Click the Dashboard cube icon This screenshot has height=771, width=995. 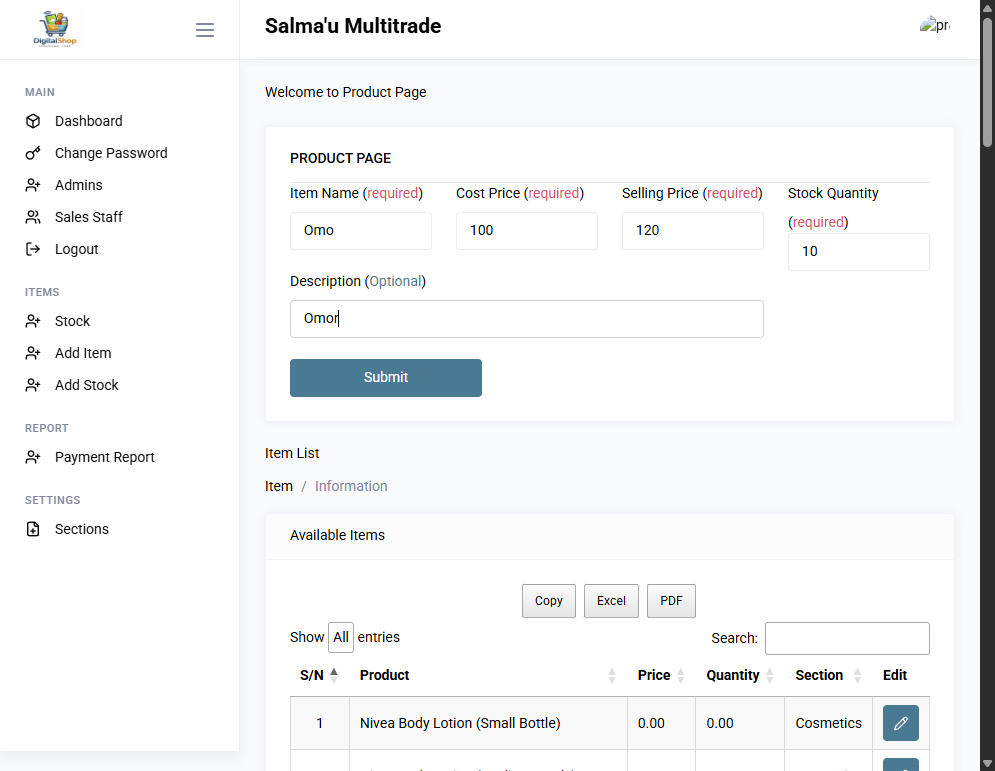point(33,121)
